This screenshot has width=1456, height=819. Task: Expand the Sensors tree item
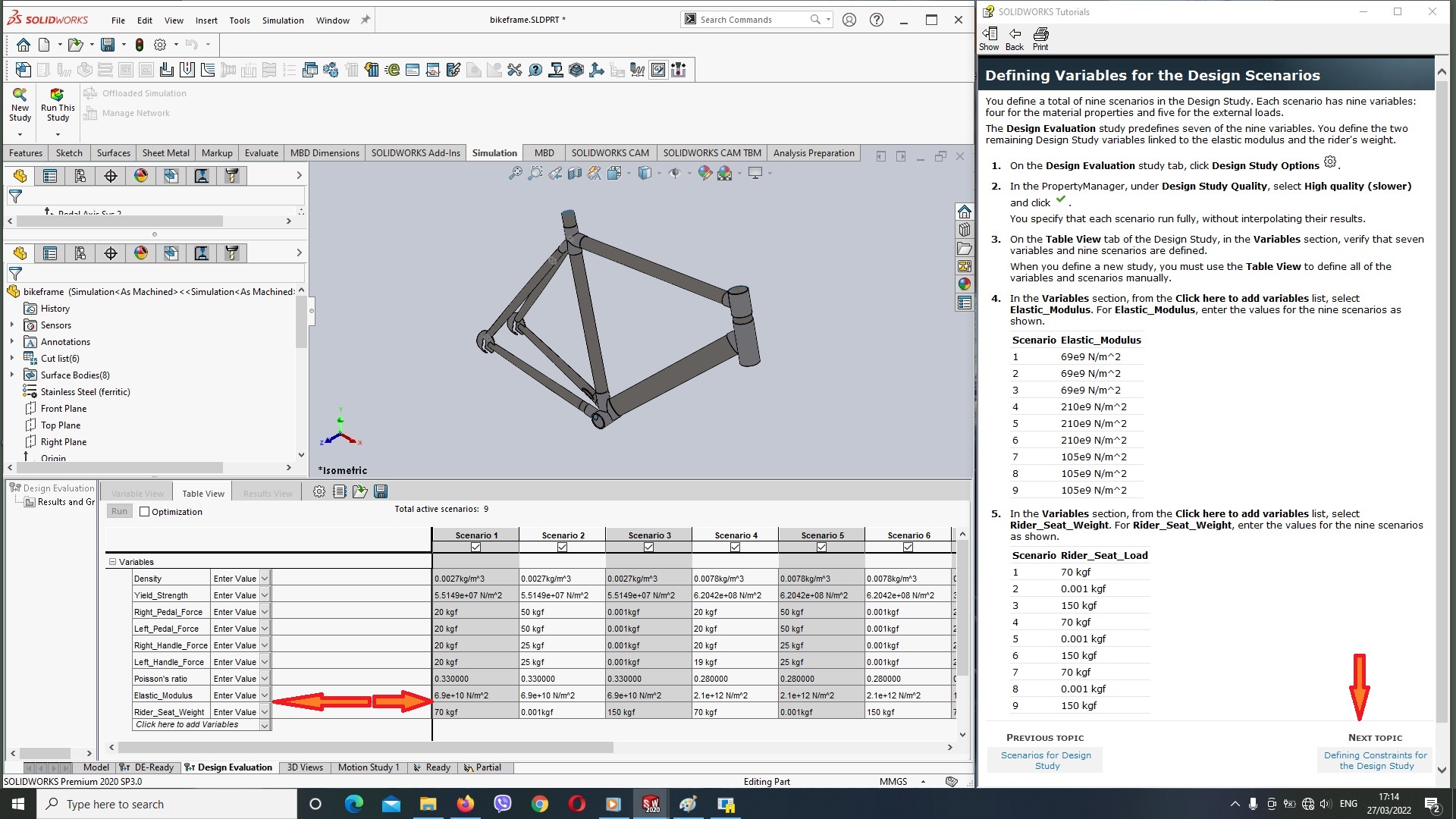click(11, 325)
